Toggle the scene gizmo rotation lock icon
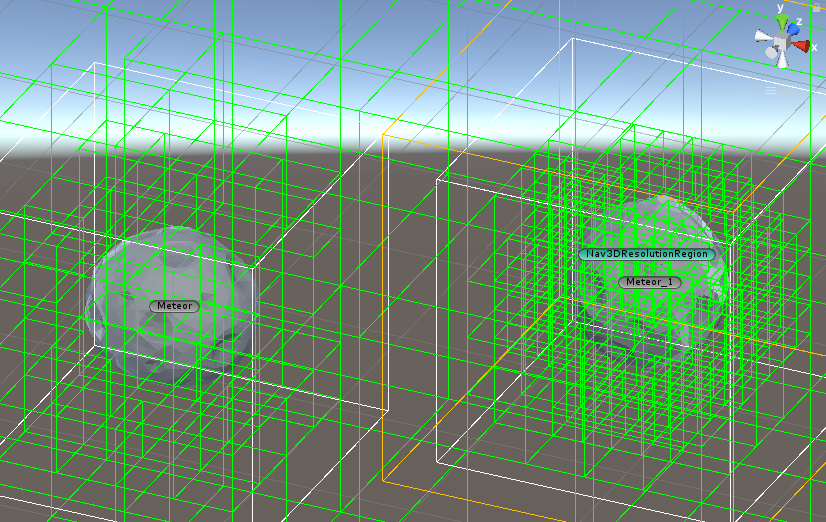The width and height of the screenshot is (826, 522). (x=816, y=7)
